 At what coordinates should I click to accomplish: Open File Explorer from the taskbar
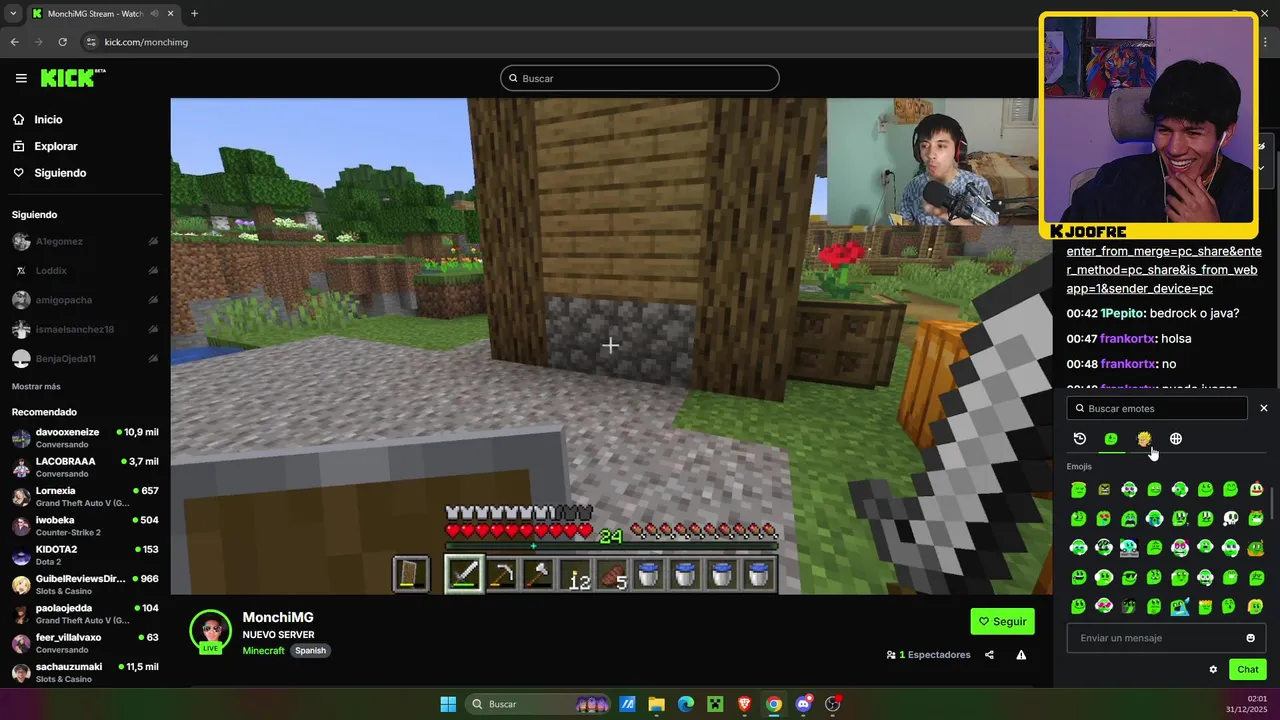tap(656, 704)
